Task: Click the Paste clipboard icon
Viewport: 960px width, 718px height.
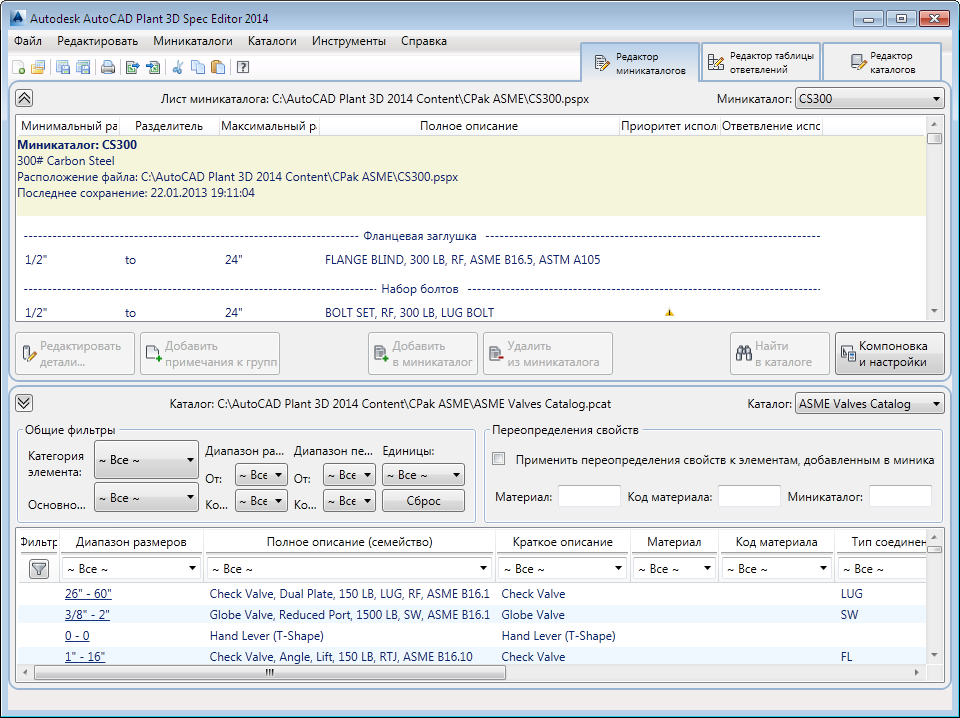Action: (x=217, y=67)
